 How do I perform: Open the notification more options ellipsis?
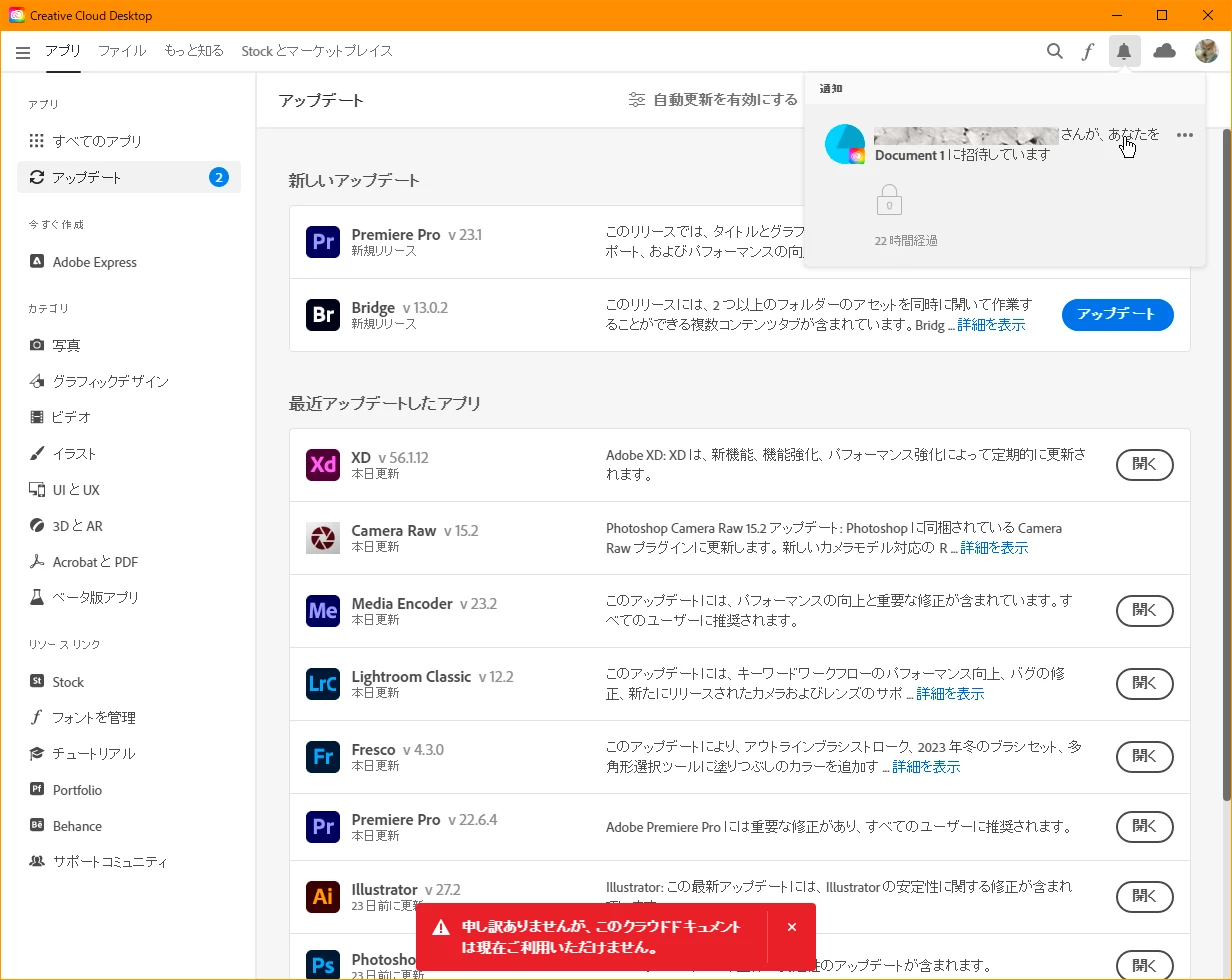[x=1185, y=135]
